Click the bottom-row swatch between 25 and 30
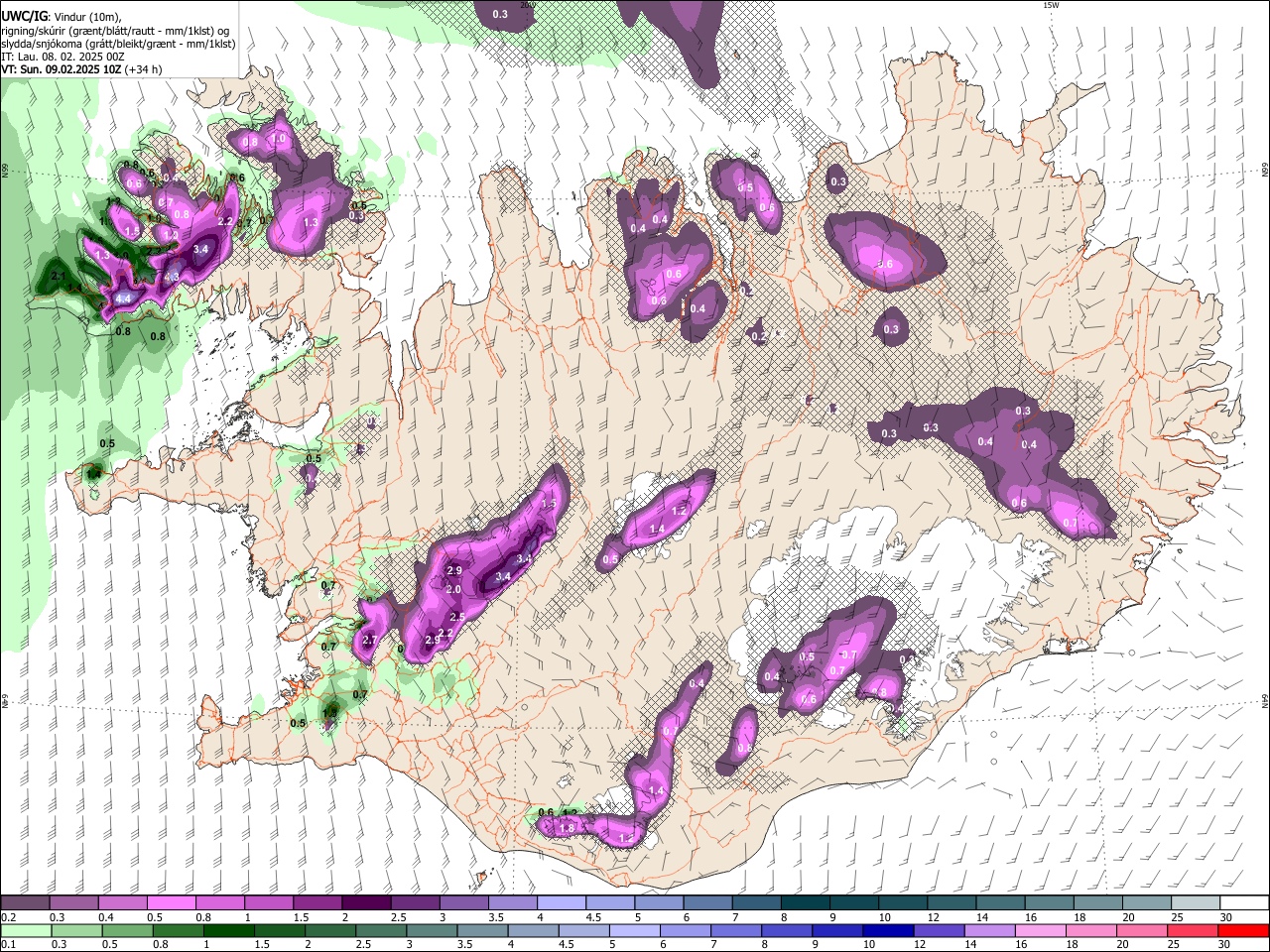 (1191, 930)
